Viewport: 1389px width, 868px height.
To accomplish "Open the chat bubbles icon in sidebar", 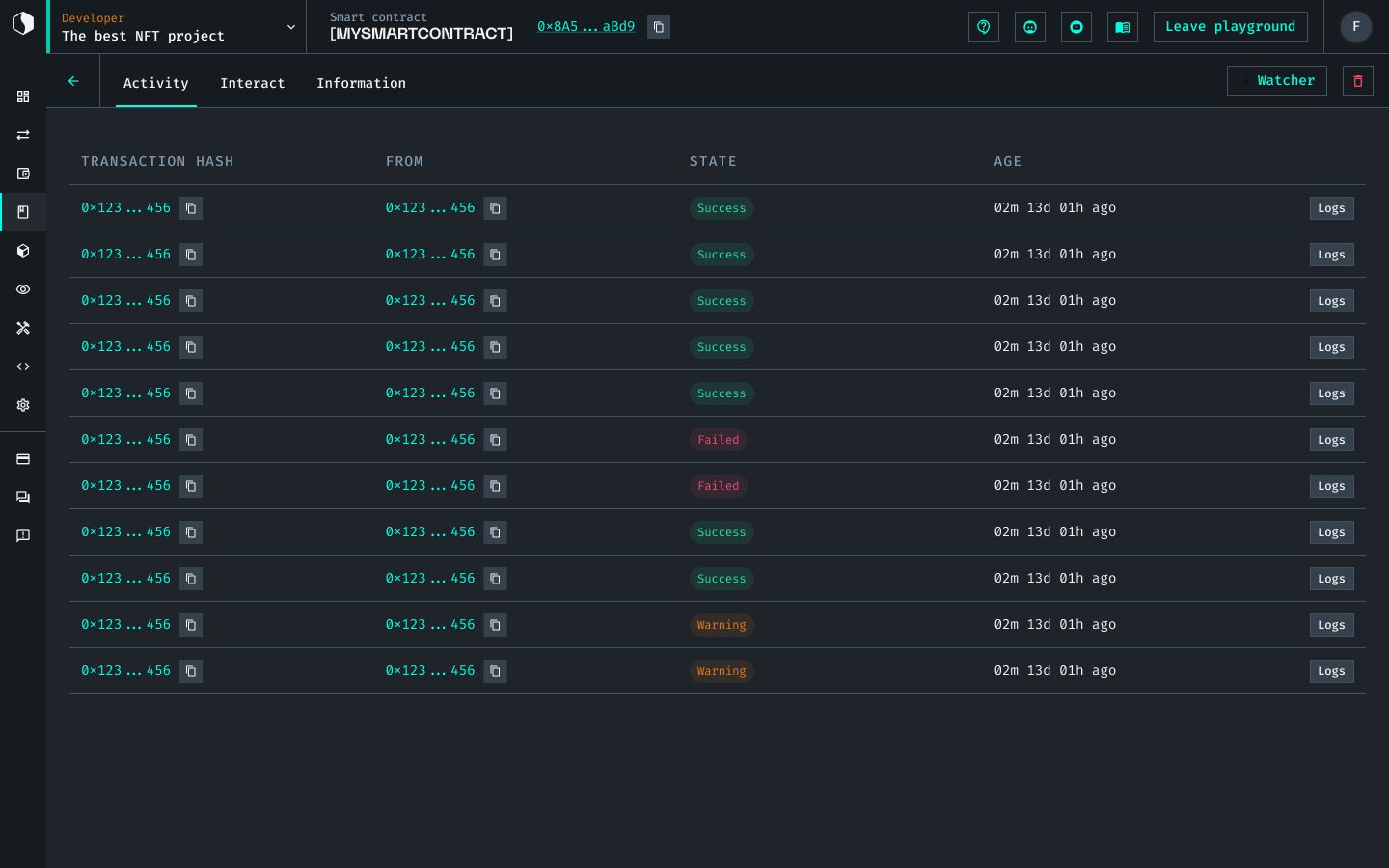I will (23, 498).
